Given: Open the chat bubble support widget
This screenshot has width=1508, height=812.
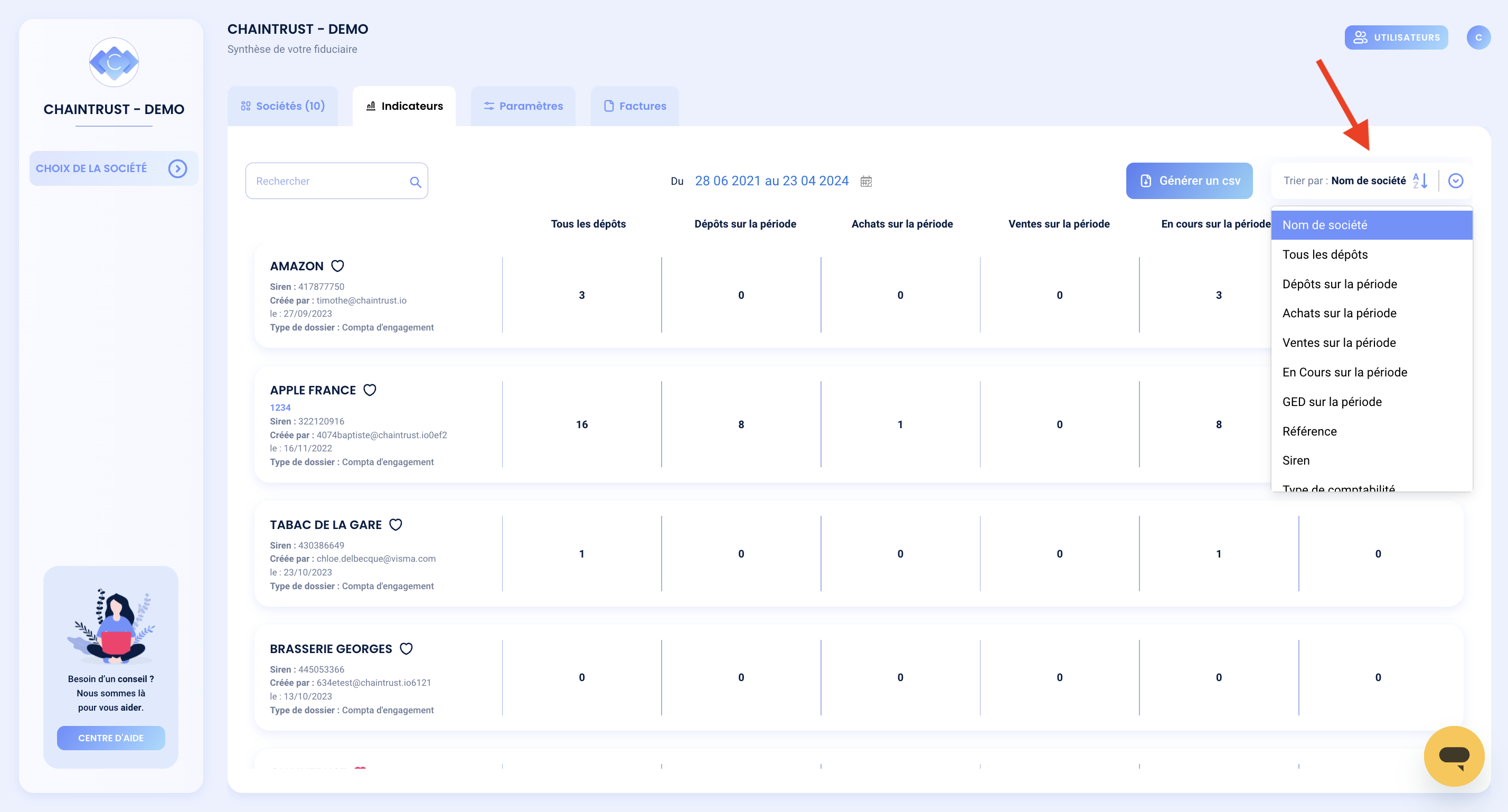Looking at the screenshot, I should tap(1454, 756).
